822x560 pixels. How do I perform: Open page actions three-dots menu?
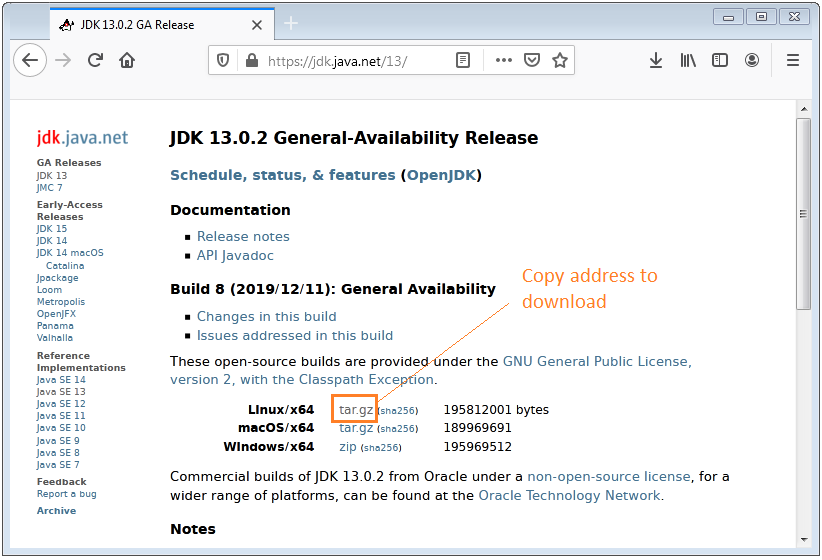(503, 60)
